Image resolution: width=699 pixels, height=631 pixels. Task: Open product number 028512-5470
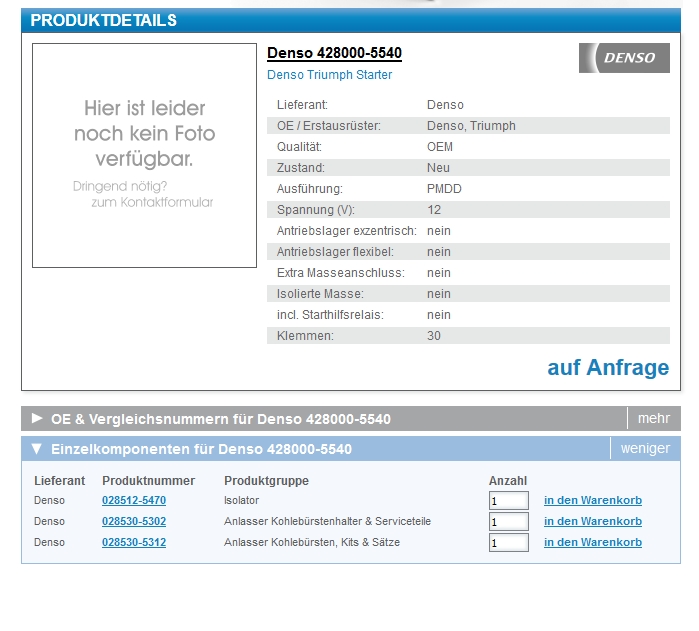(134, 500)
